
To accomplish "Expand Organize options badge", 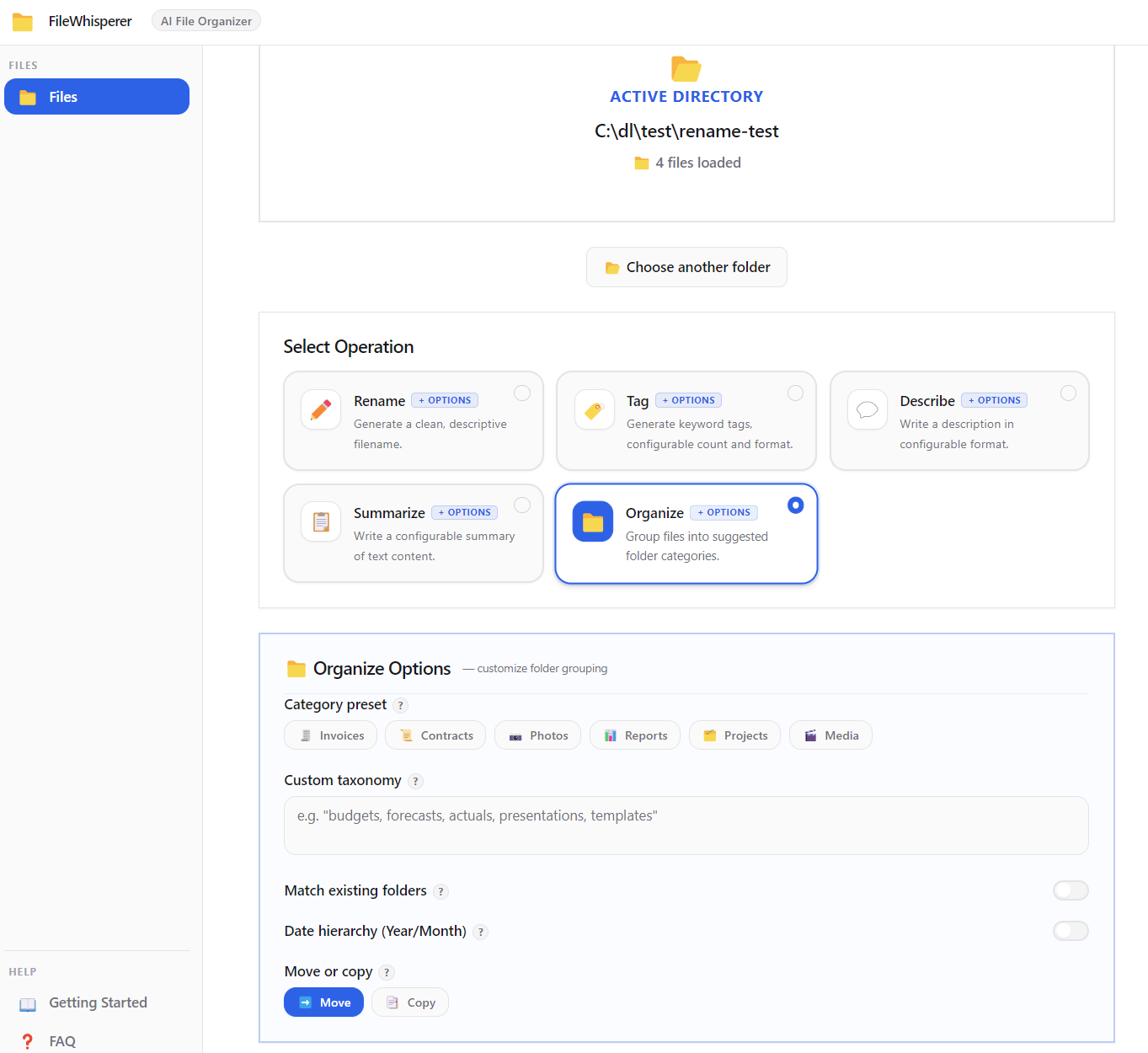I will (x=724, y=513).
